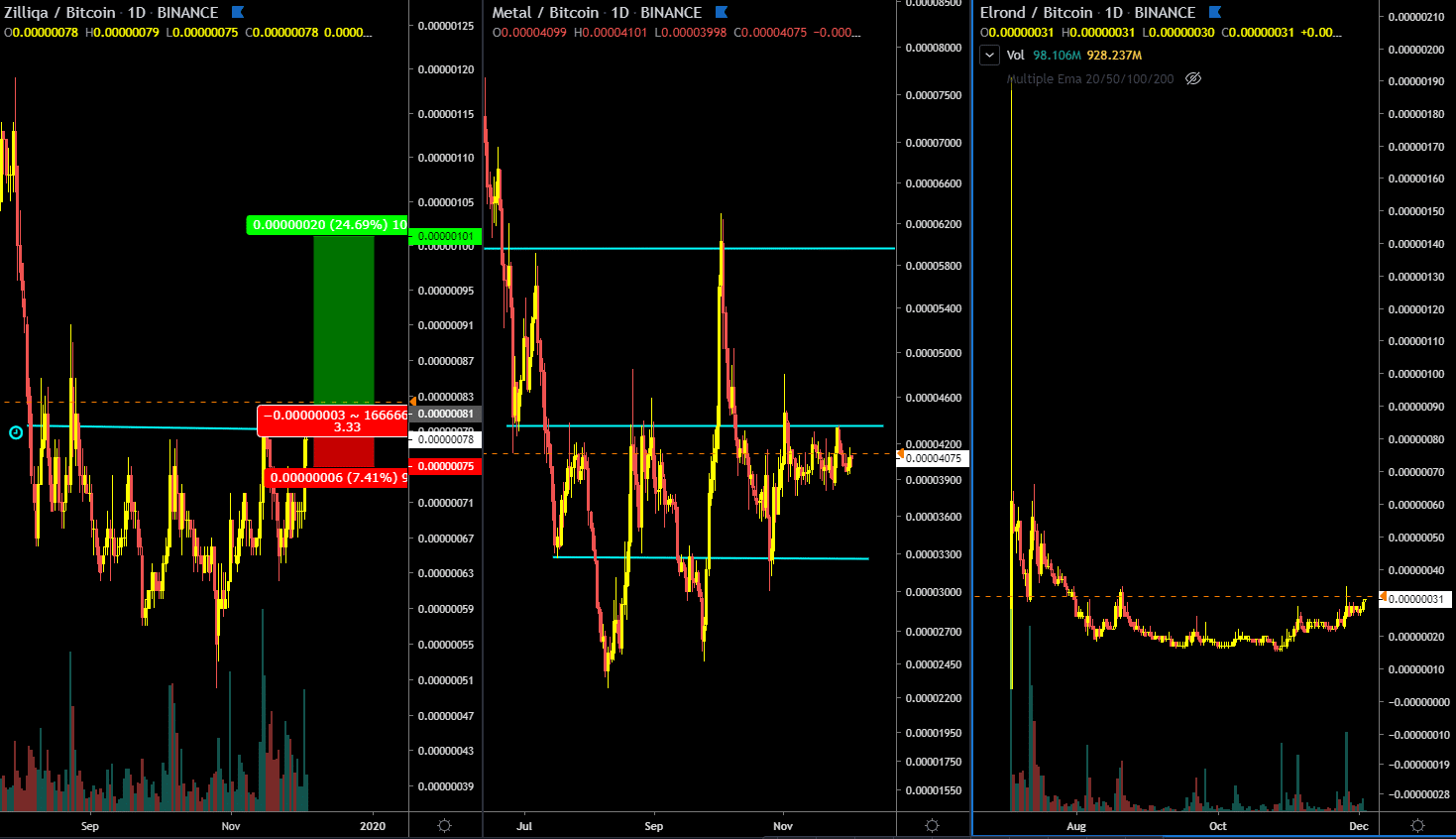Viewport: 1456px width, 839px height.
Task: Click orange price arrow marker on Elrond scale
Action: coord(1383,596)
